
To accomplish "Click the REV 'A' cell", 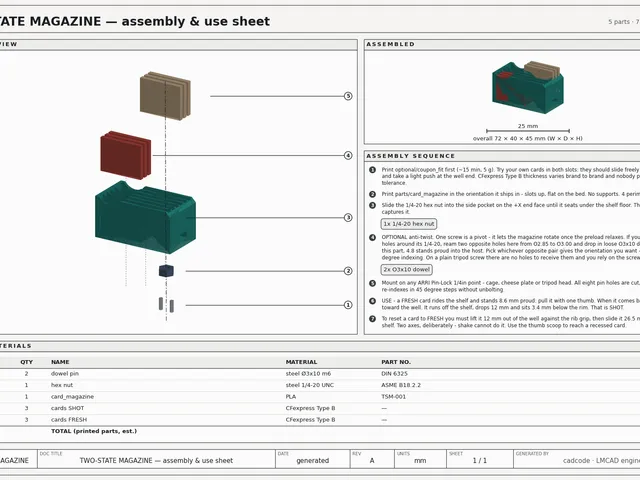I will (x=372, y=459).
